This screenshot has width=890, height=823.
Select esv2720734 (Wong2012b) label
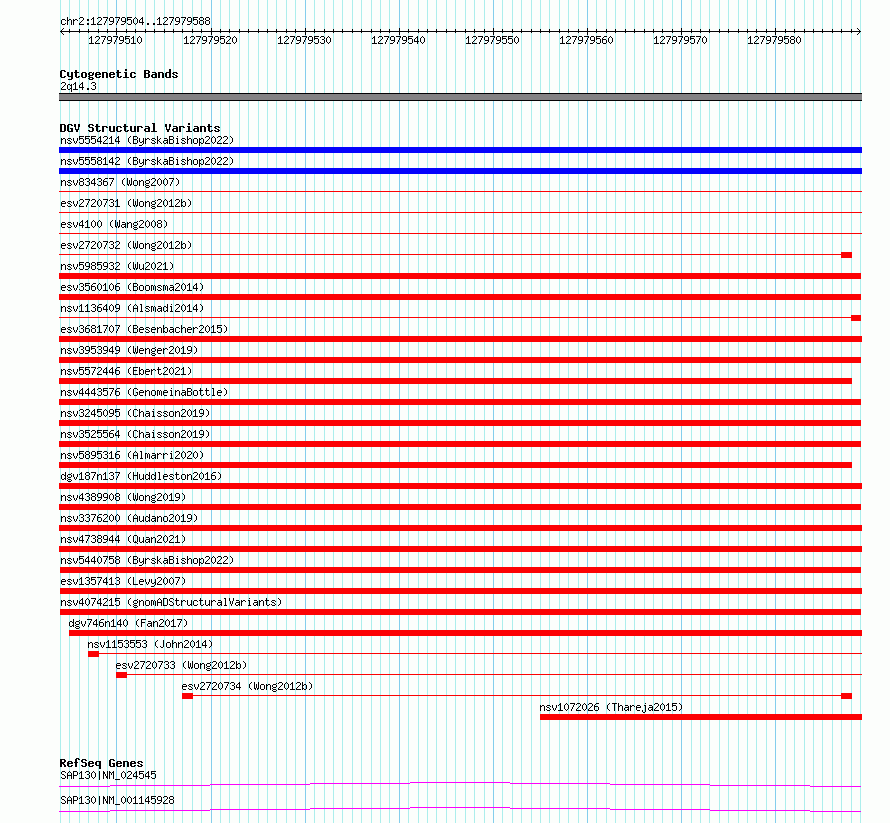pos(247,686)
